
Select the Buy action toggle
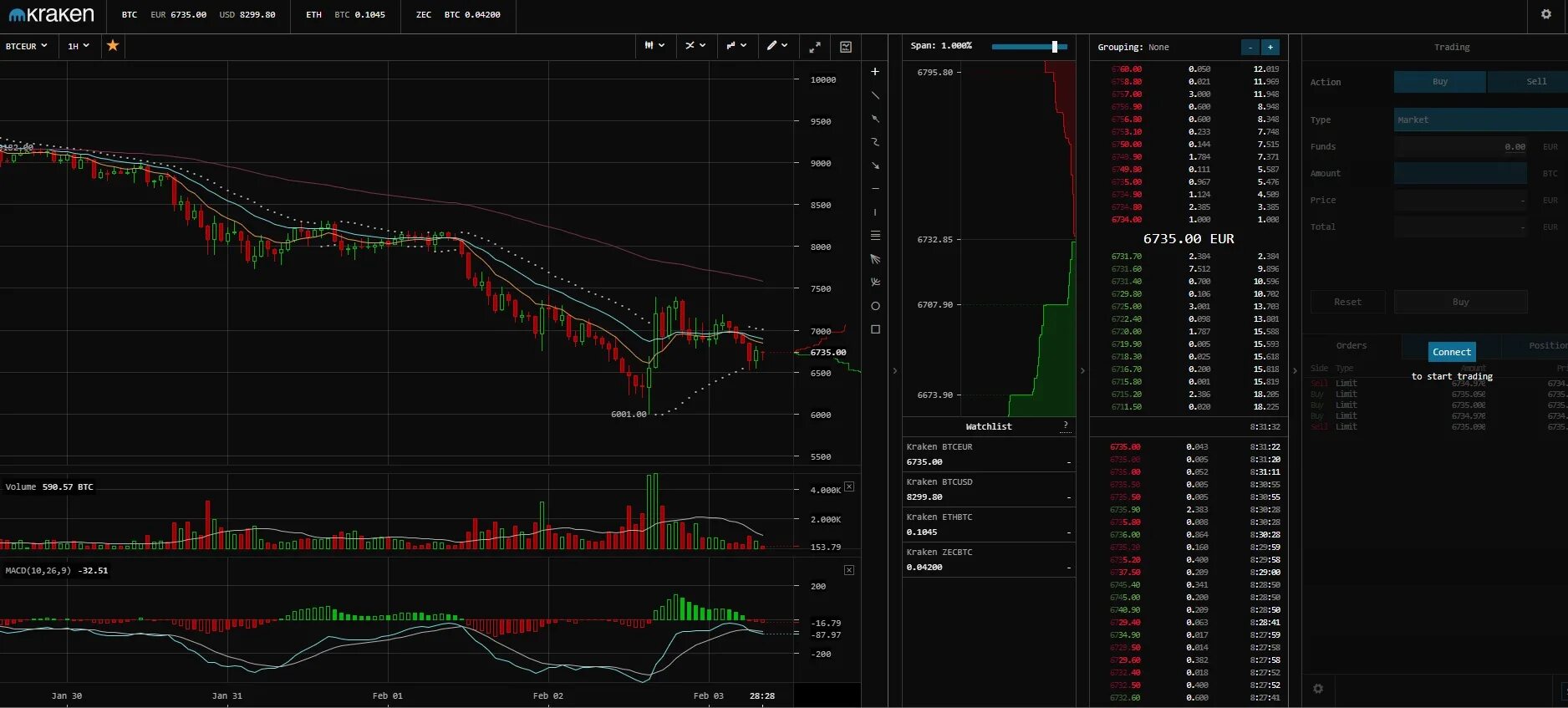(1440, 82)
